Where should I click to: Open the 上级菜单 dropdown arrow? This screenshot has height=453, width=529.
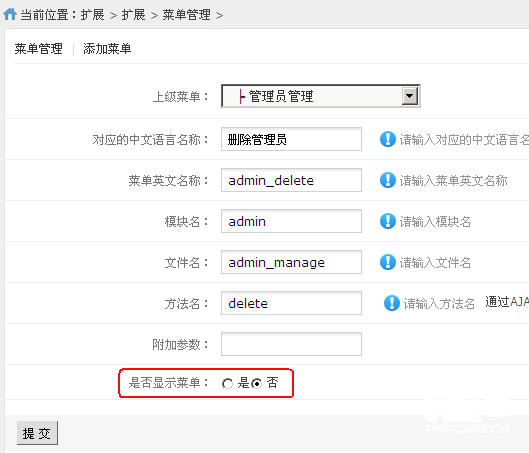pyautogui.click(x=410, y=96)
